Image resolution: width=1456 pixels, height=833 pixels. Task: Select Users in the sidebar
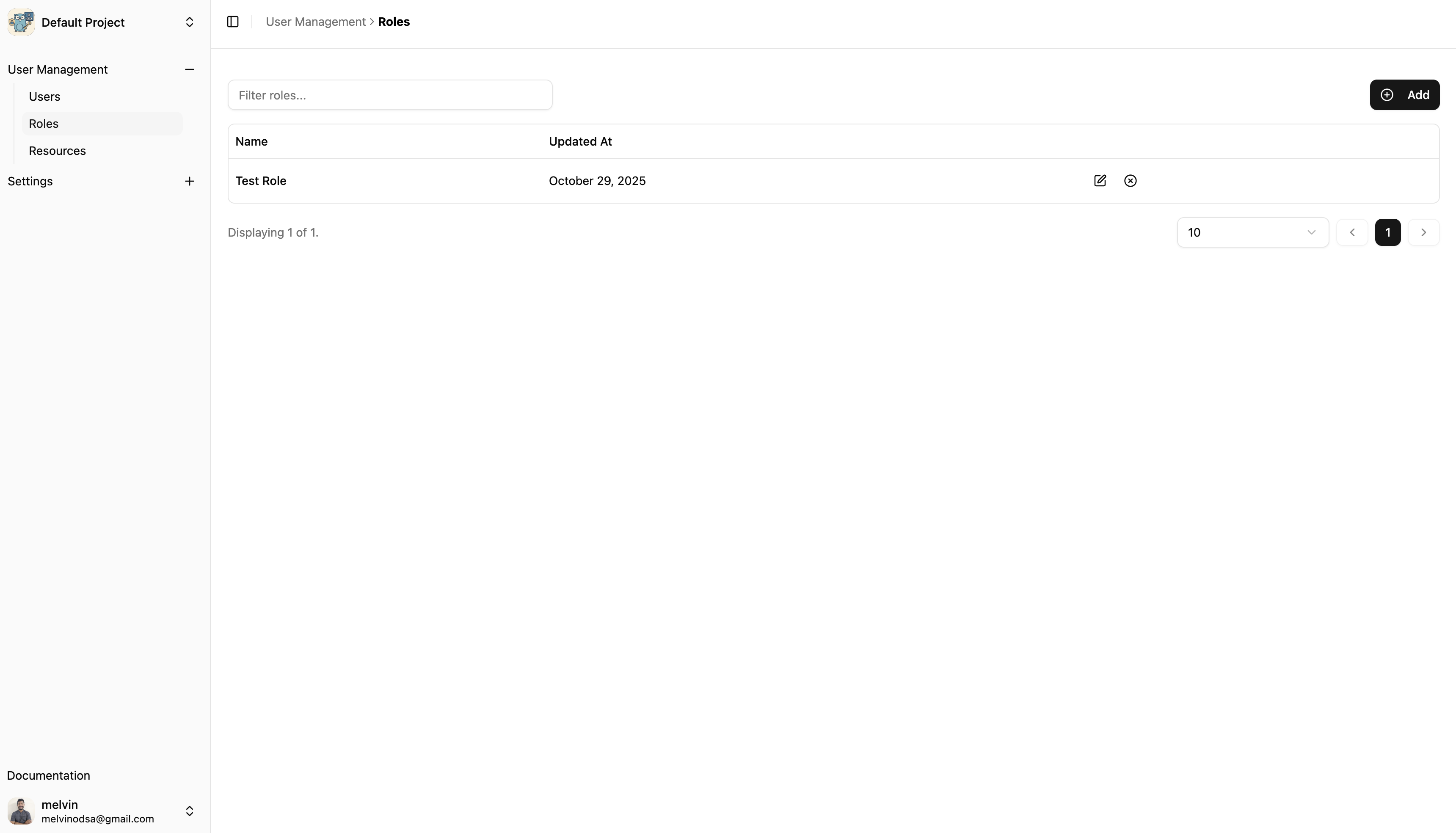pyautogui.click(x=44, y=96)
